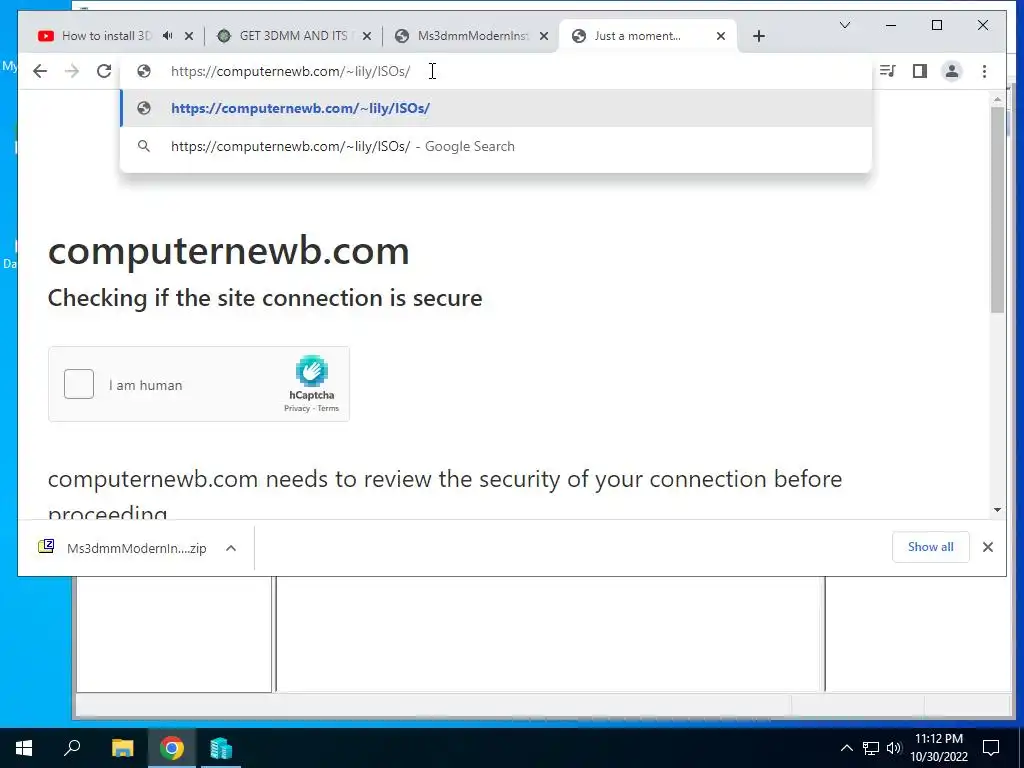
Task: Maximize the Chrome window
Action: click(x=936, y=25)
